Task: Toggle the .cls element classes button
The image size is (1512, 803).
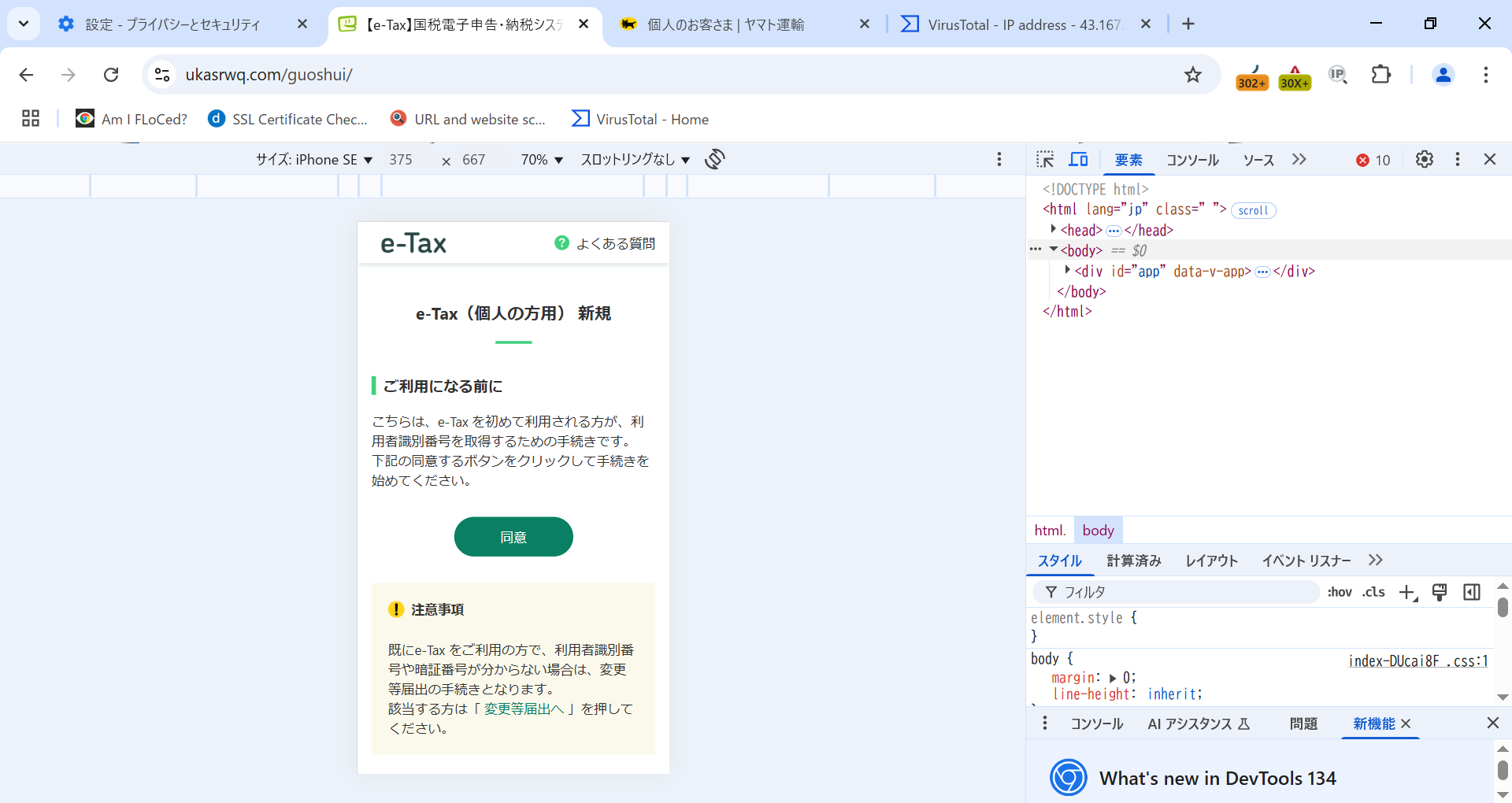Action: tap(1374, 592)
